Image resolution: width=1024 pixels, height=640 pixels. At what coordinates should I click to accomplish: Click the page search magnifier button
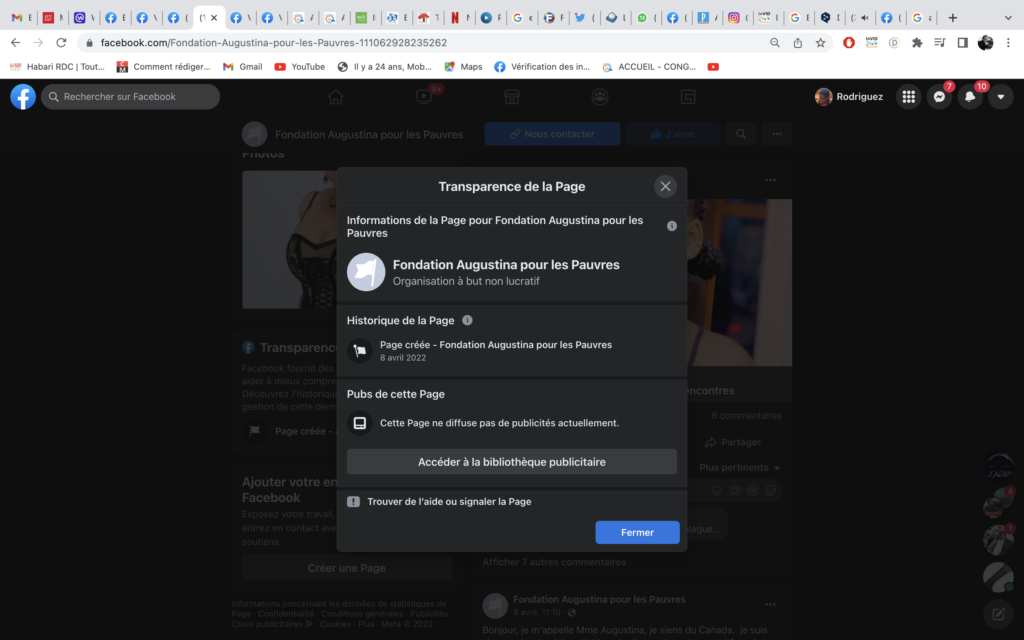(x=741, y=134)
